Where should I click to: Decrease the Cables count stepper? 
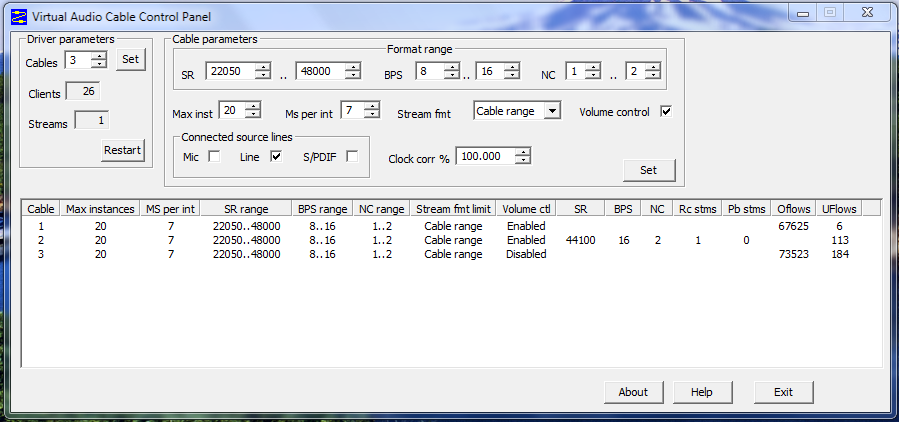(x=100, y=63)
